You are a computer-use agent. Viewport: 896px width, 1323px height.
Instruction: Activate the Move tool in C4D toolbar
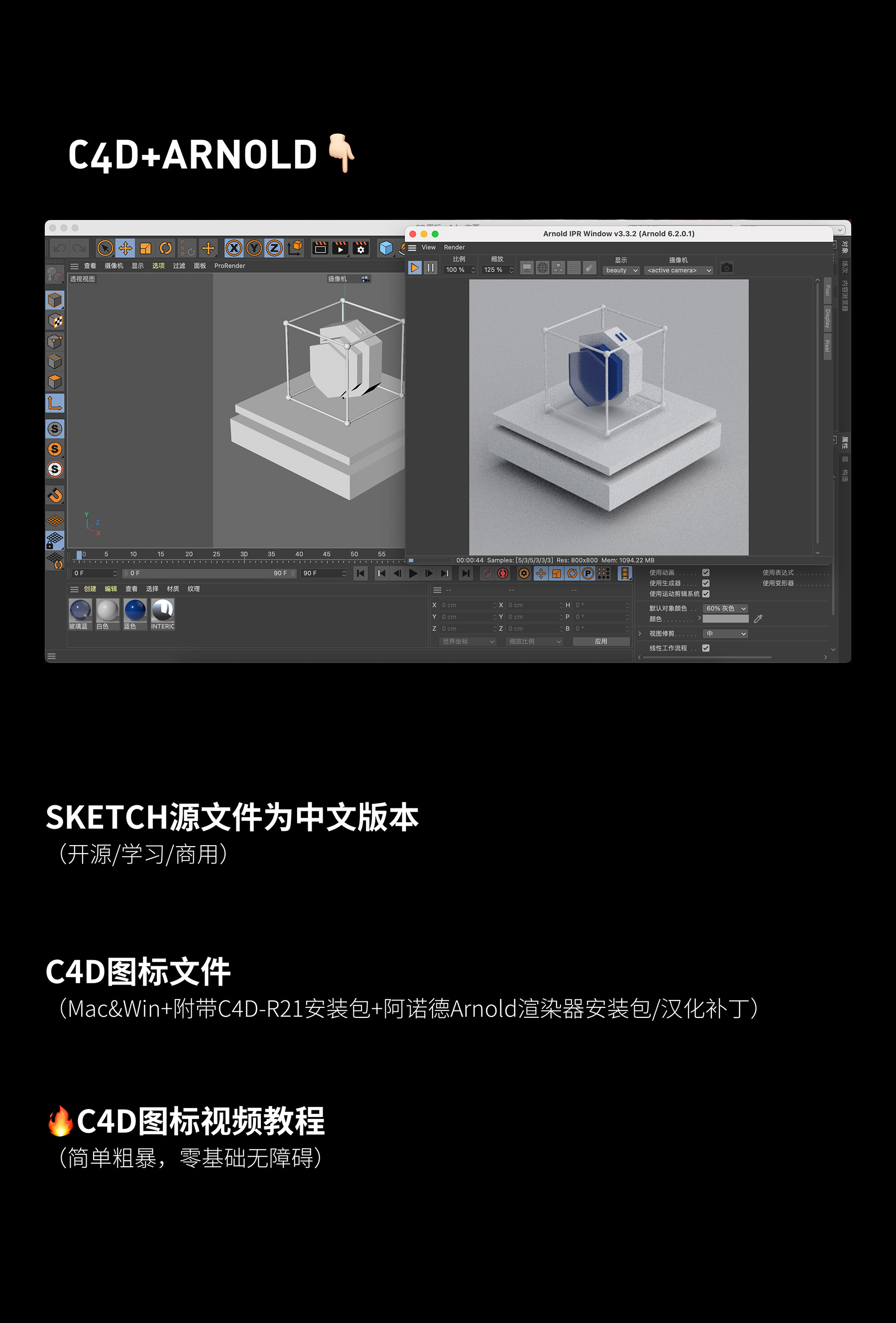[125, 248]
